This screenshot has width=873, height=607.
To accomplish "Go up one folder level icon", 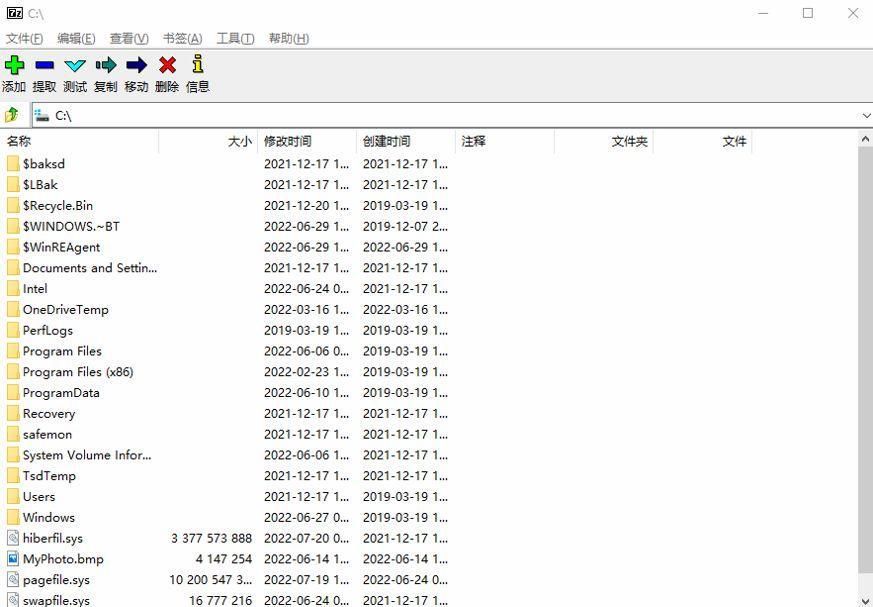I will [x=12, y=115].
